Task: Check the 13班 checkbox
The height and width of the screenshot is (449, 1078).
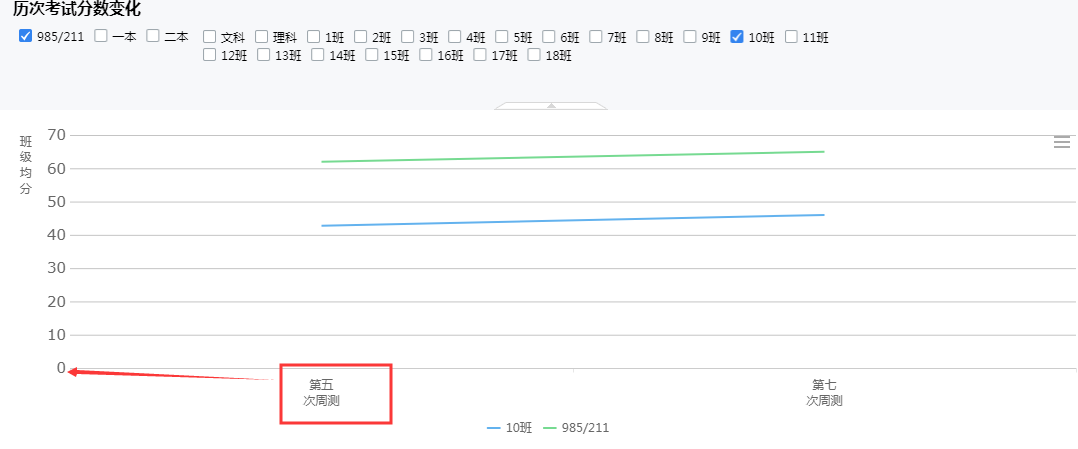Action: pyautogui.click(x=263, y=55)
